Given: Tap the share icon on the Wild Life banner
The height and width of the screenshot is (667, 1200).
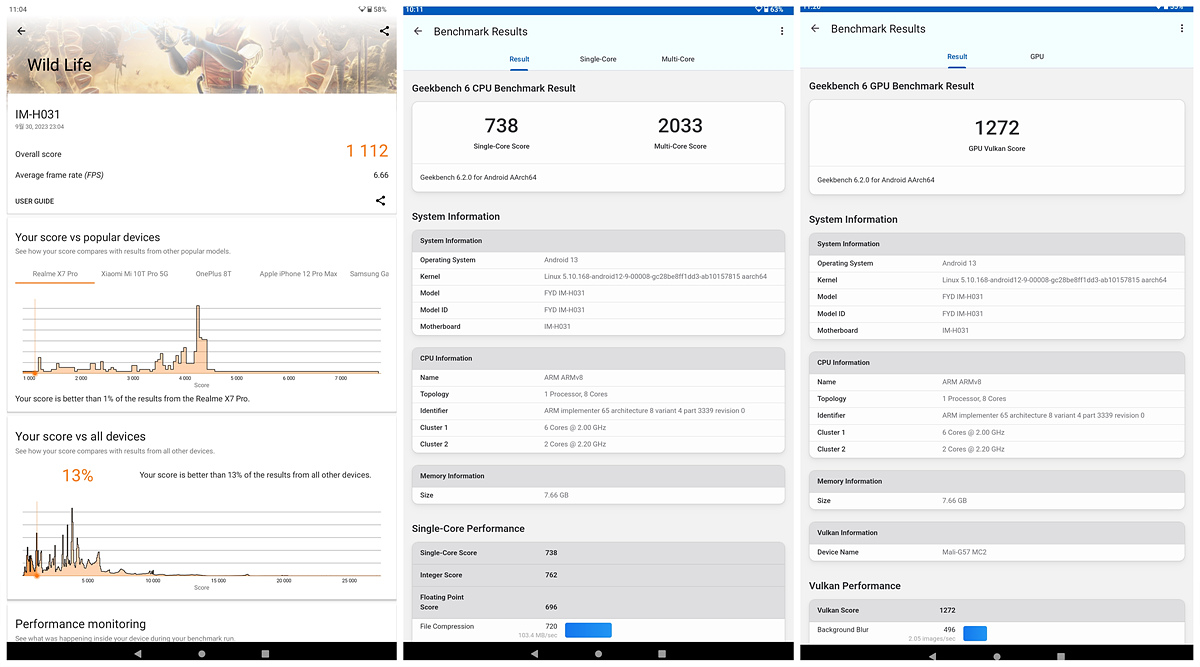Looking at the screenshot, I should click(384, 31).
